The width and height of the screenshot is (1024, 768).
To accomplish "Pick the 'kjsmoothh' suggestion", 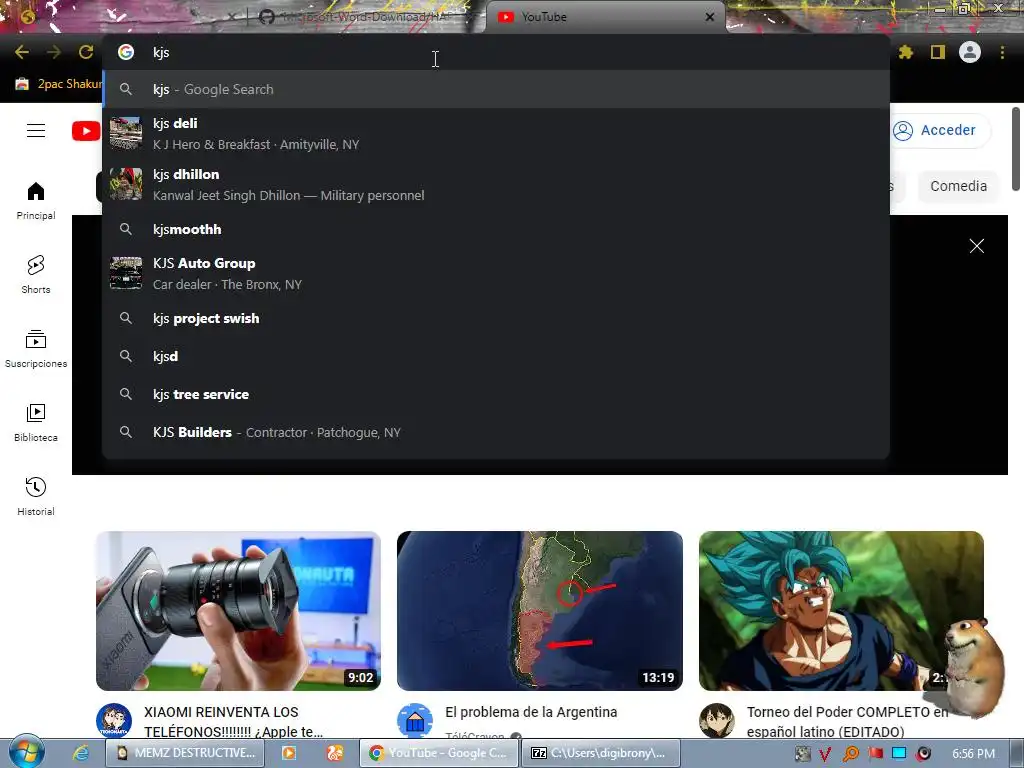I will 496,229.
